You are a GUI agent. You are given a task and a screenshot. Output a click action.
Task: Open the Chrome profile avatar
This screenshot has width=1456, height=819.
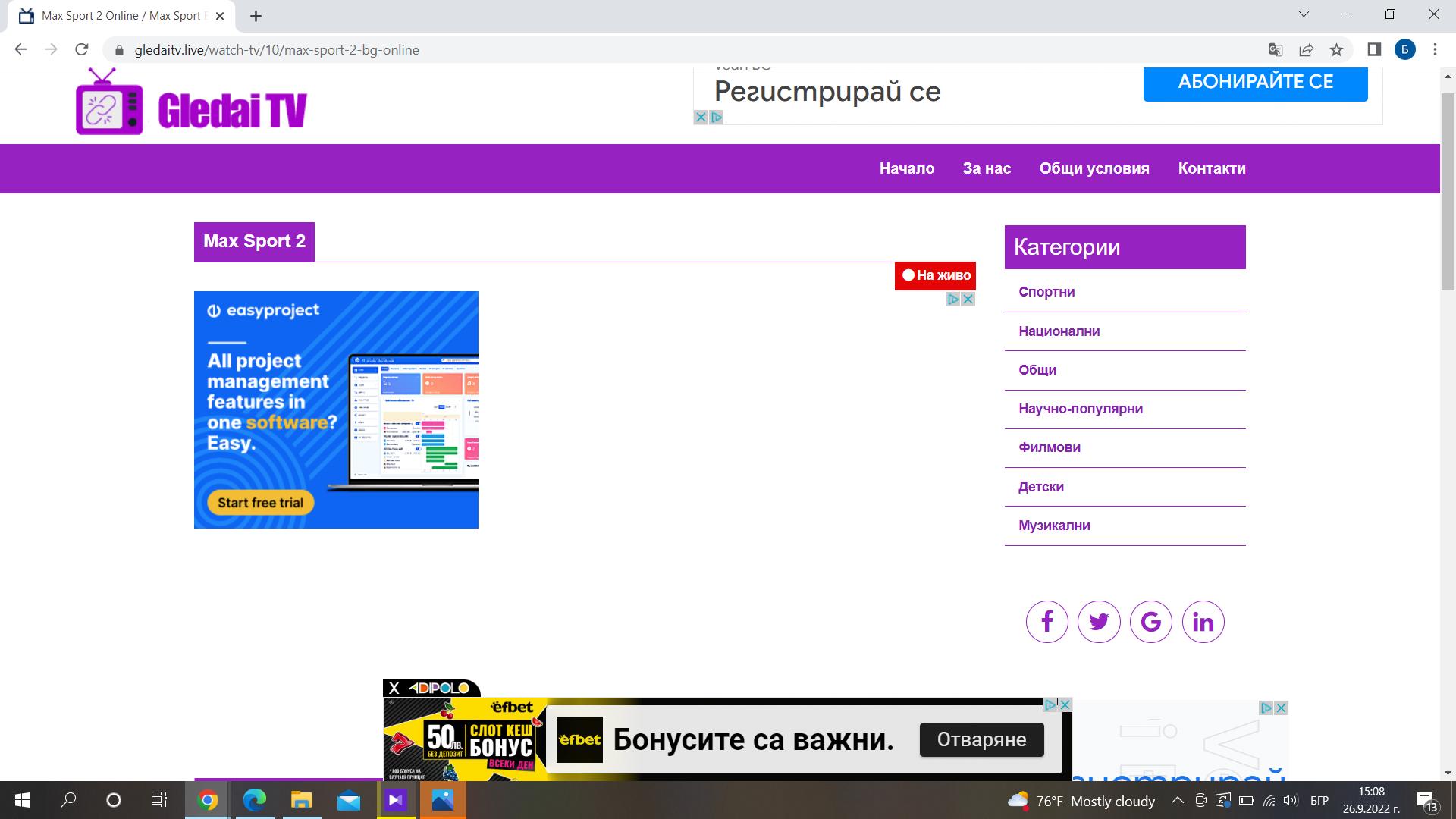(1404, 49)
